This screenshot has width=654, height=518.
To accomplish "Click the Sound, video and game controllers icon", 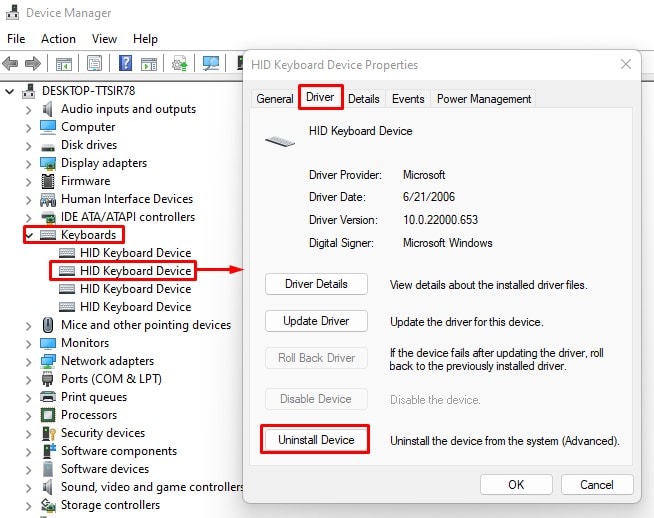I will 48,487.
